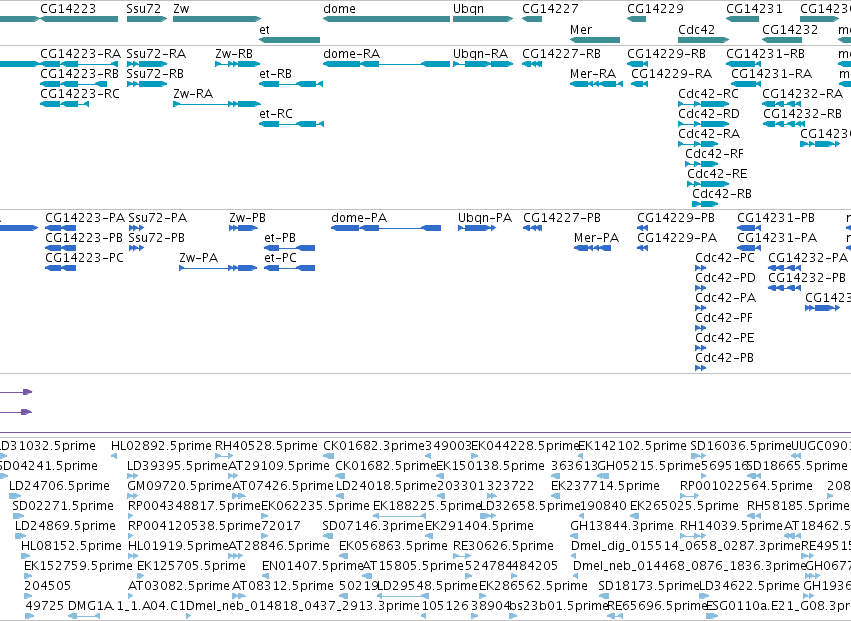Click transcript CG14229-RB
The height and width of the screenshot is (621, 851).
point(666,54)
